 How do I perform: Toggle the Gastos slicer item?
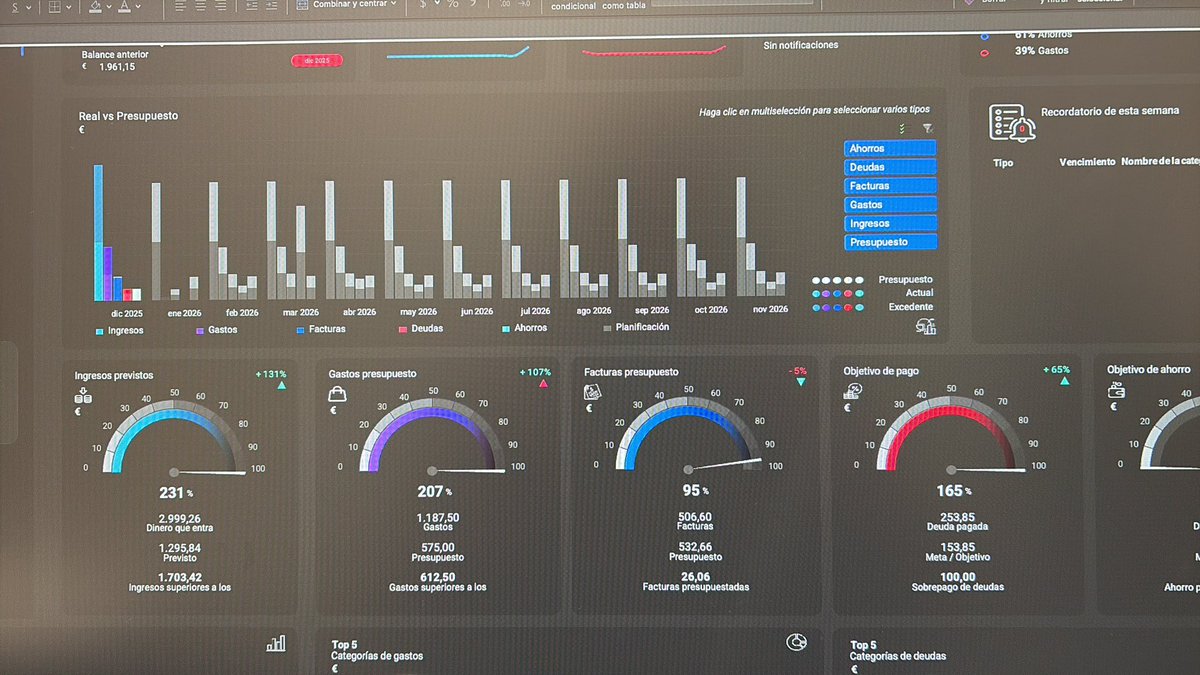click(x=890, y=205)
